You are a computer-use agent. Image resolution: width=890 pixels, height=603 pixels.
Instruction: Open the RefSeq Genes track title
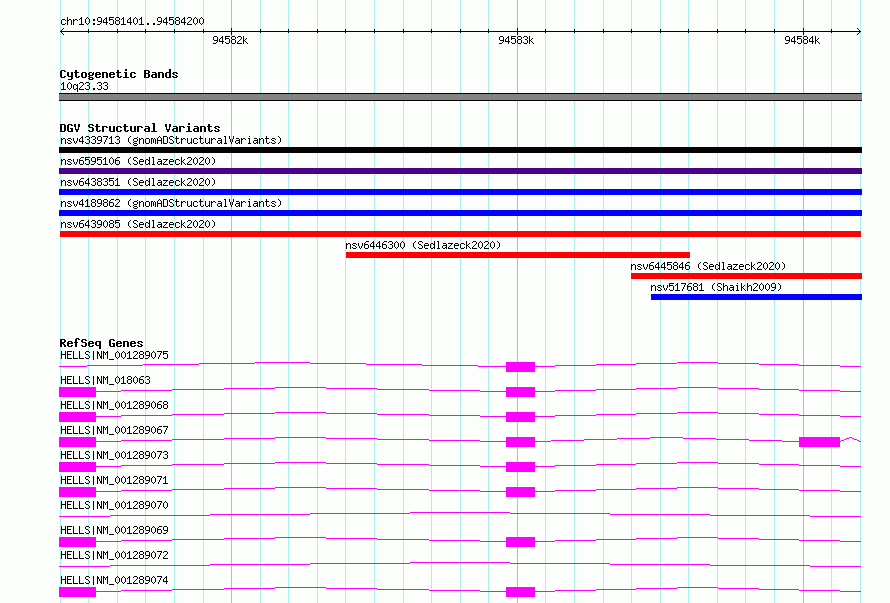tap(101, 343)
